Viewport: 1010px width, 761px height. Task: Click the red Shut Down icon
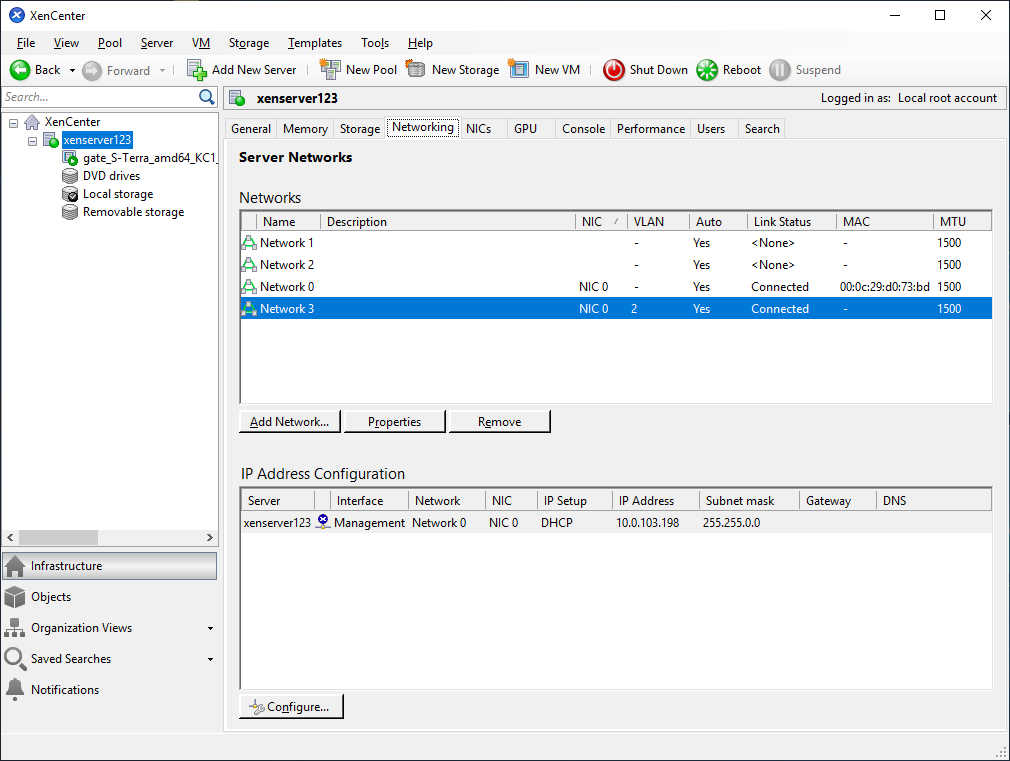pos(614,70)
